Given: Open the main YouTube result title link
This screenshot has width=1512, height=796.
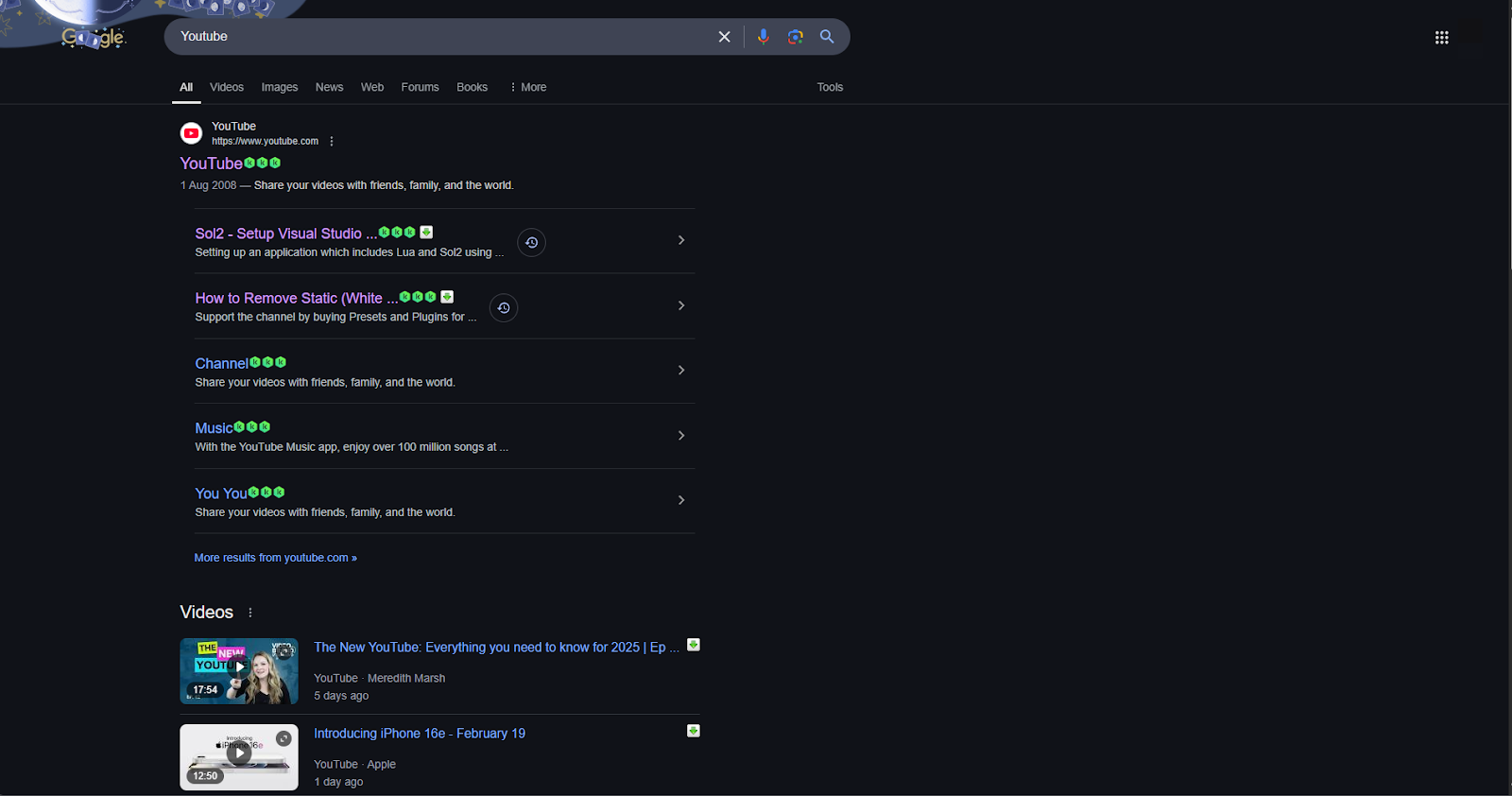Looking at the screenshot, I should [x=211, y=164].
